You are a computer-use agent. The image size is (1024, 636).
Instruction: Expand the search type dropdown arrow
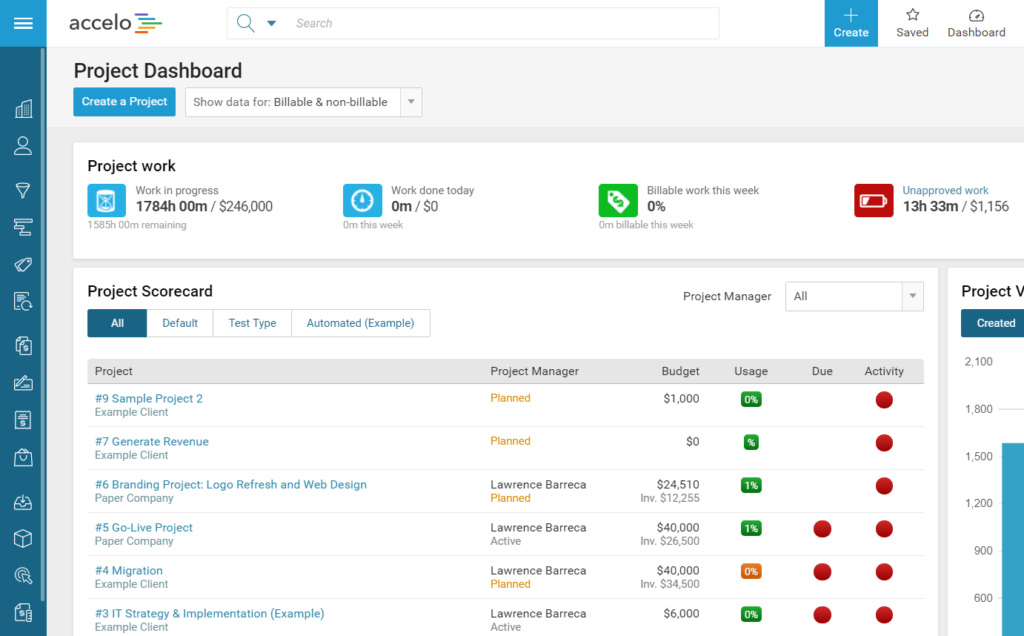pos(271,23)
